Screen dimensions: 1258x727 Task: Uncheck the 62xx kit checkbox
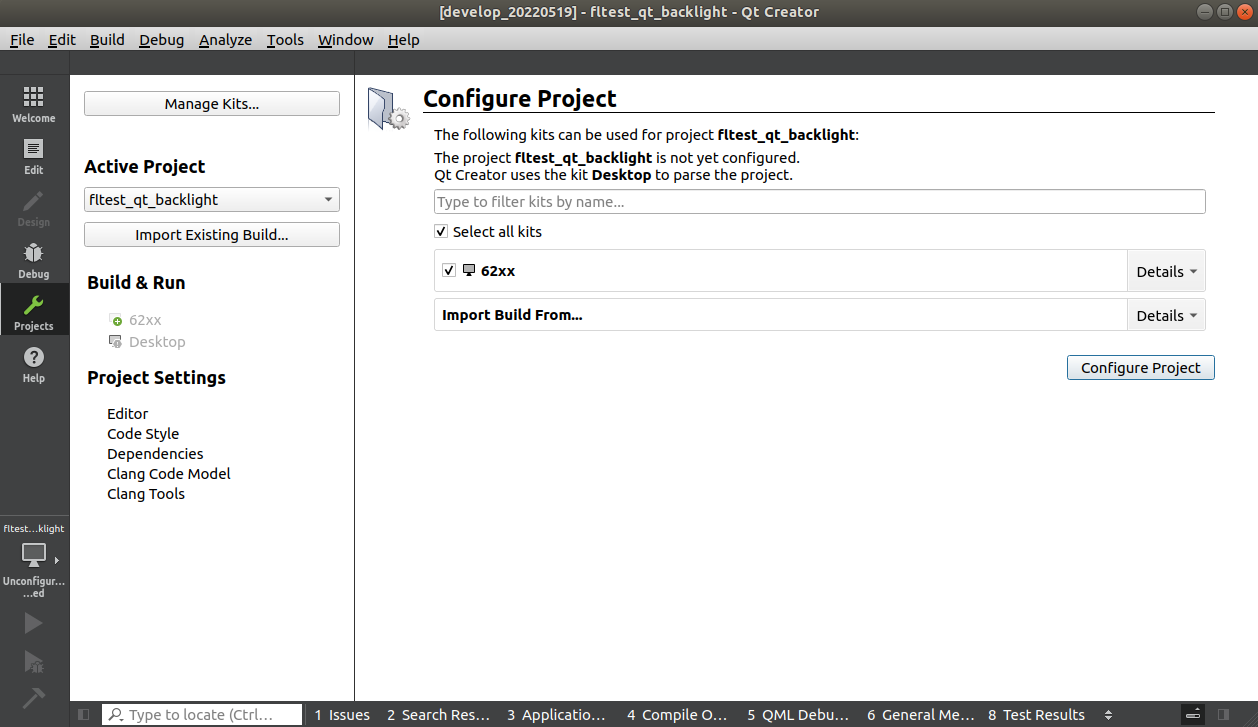click(x=449, y=270)
